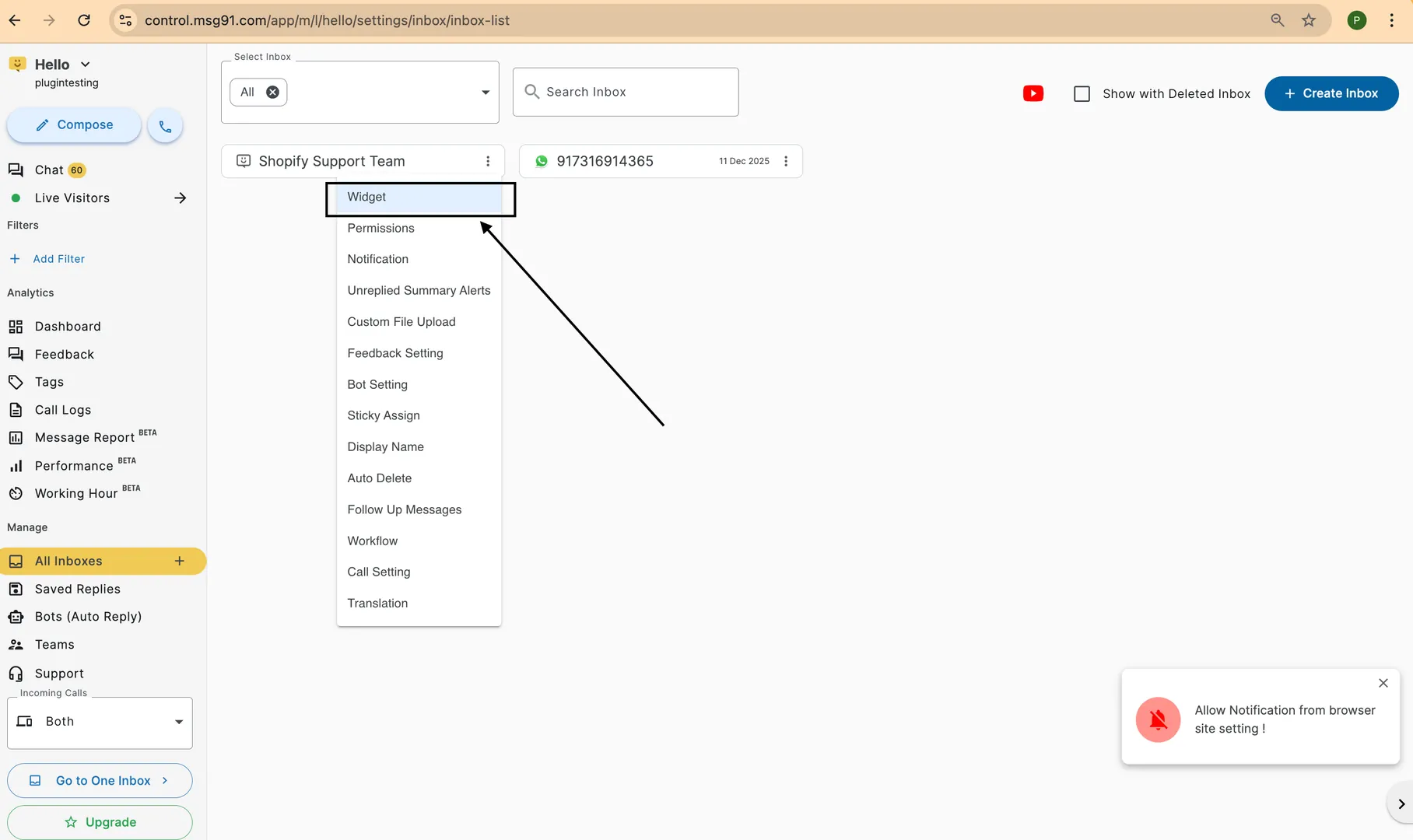Screen dimensions: 1413x840
Task: Open the Incoming Calls dropdown
Action: click(x=100, y=723)
